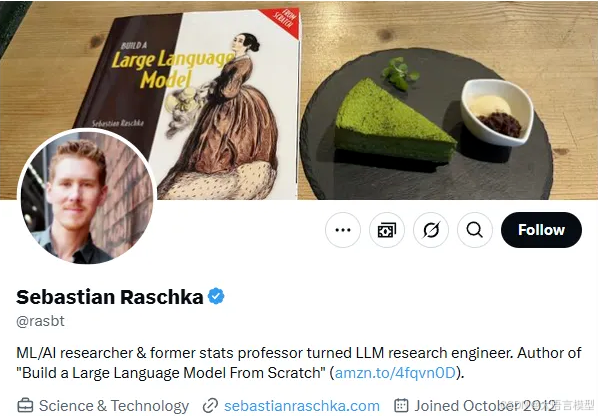Screen dimensions: 598x416
Task: Visit sebastianraschka.com website link
Action: (302, 406)
